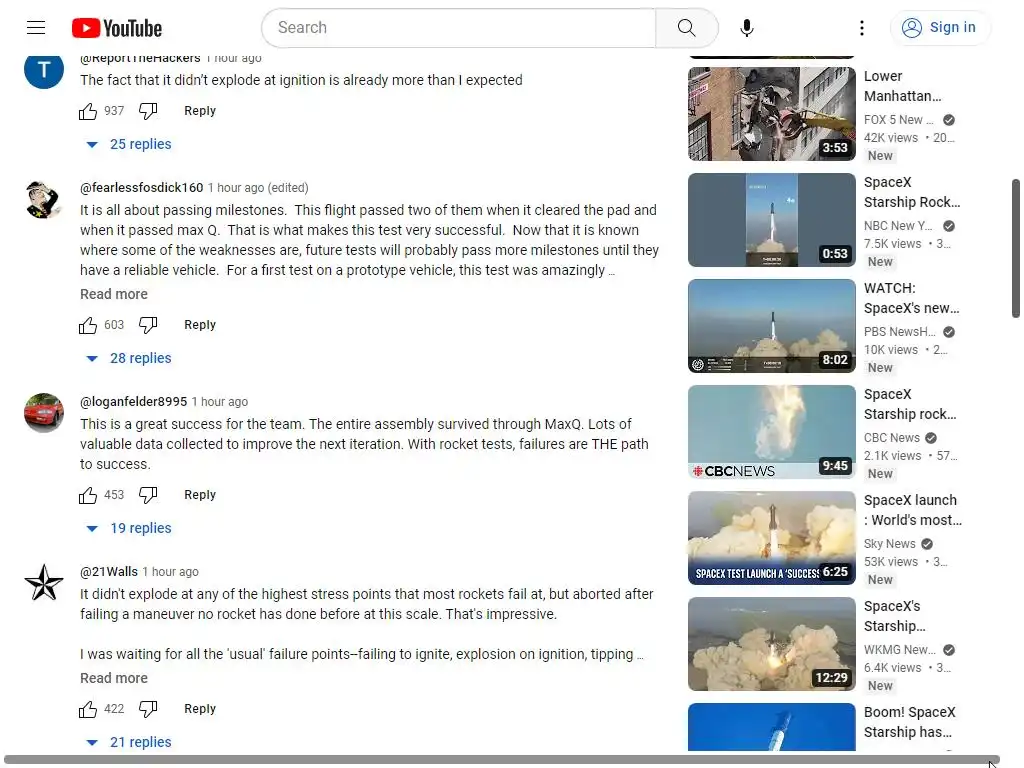The image size is (1024, 768).
Task: Go to YouTube home via logo
Action: tap(117, 28)
